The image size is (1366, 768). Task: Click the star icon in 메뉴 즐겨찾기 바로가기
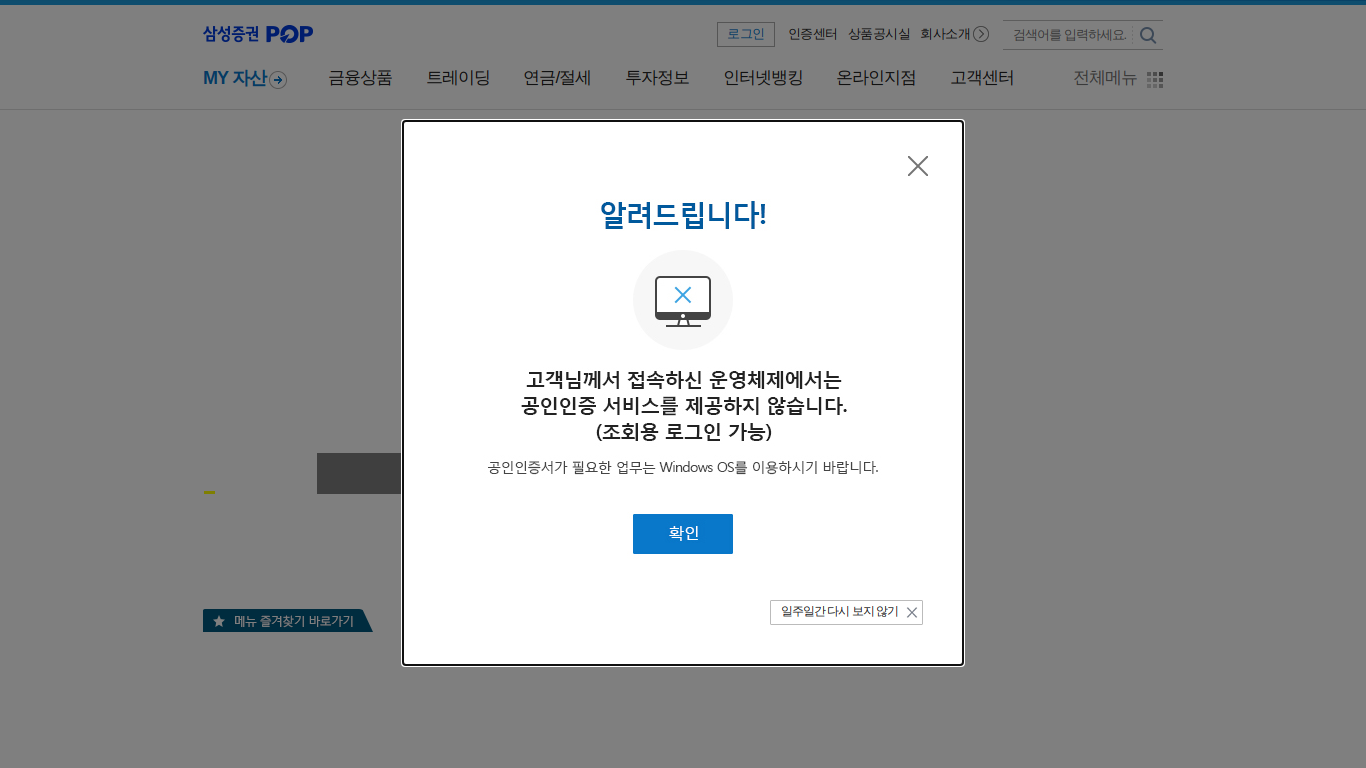pos(219,621)
